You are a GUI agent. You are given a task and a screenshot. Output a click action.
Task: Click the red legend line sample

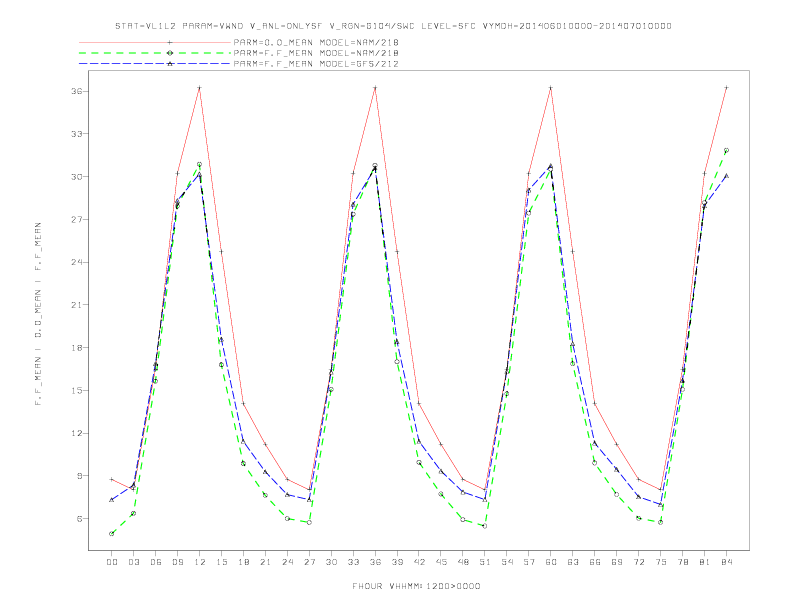point(155,42)
